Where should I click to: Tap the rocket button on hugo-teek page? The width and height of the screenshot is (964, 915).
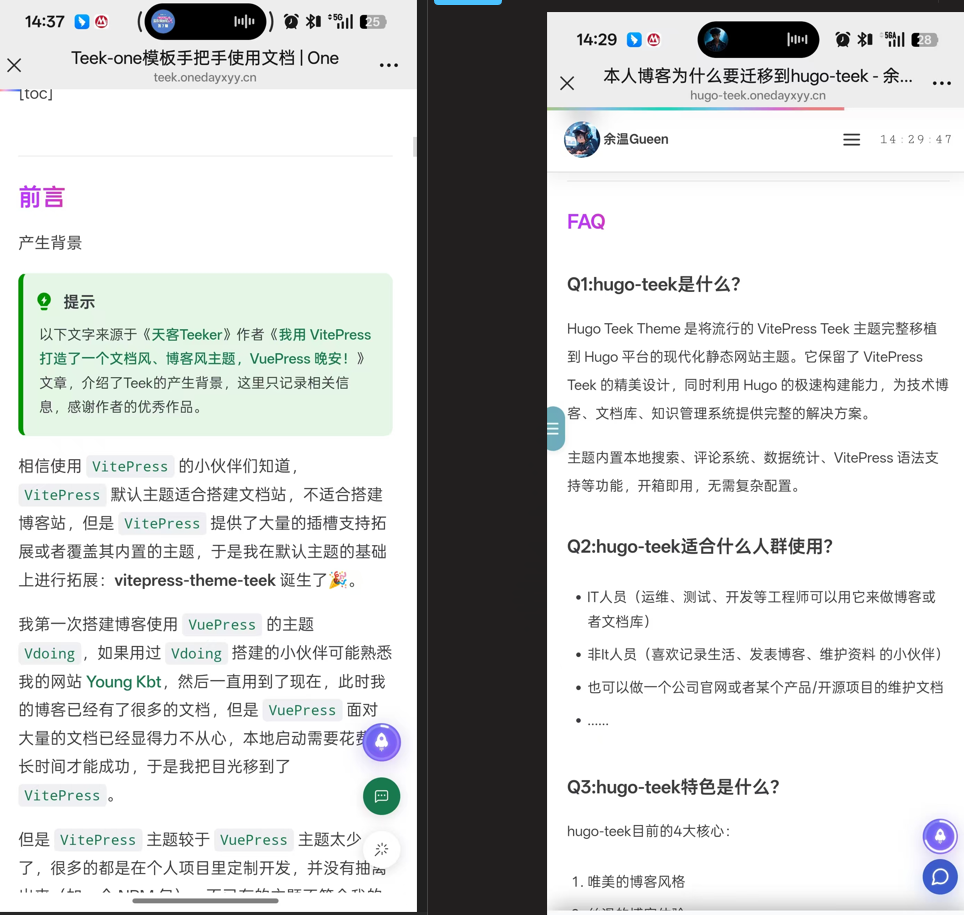coord(939,835)
